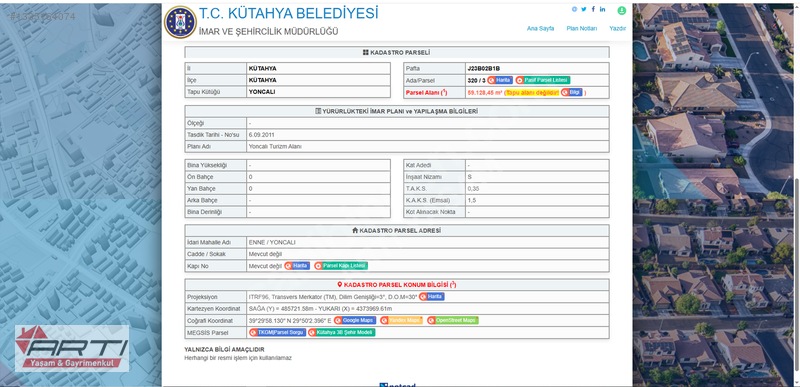Select the Kartezyen Koordinat values

[x=320, y=308]
